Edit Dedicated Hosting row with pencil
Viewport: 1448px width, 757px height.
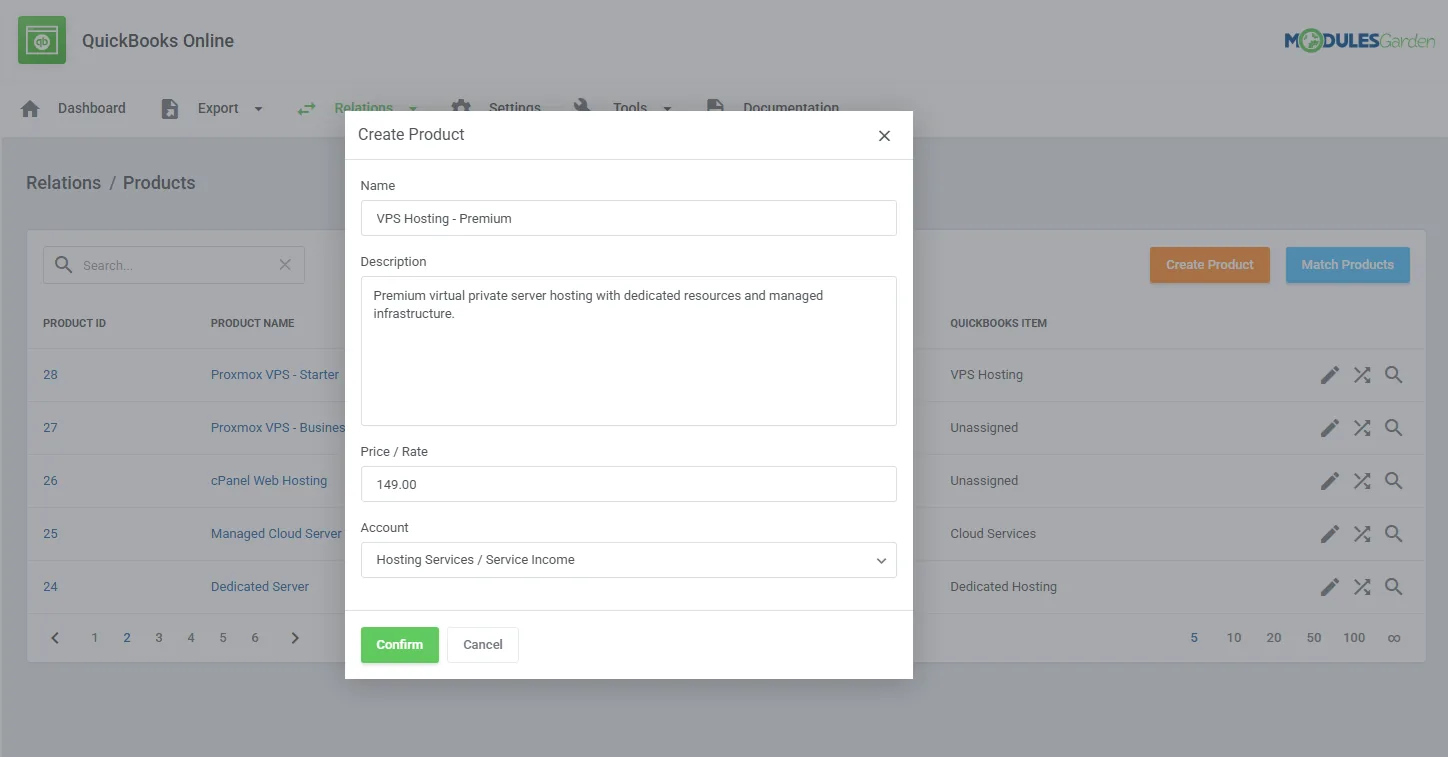coord(1330,587)
